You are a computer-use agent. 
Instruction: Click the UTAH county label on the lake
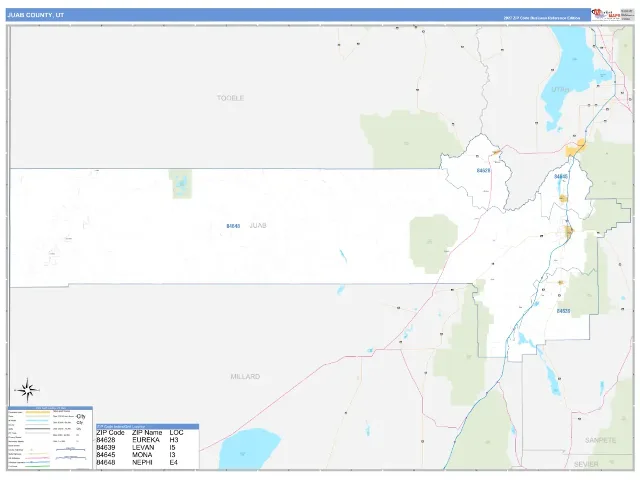coord(560,89)
